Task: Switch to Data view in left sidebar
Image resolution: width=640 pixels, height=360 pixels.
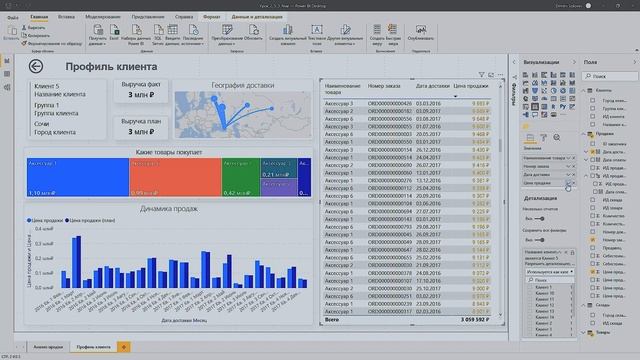Action: pyautogui.click(x=7, y=74)
